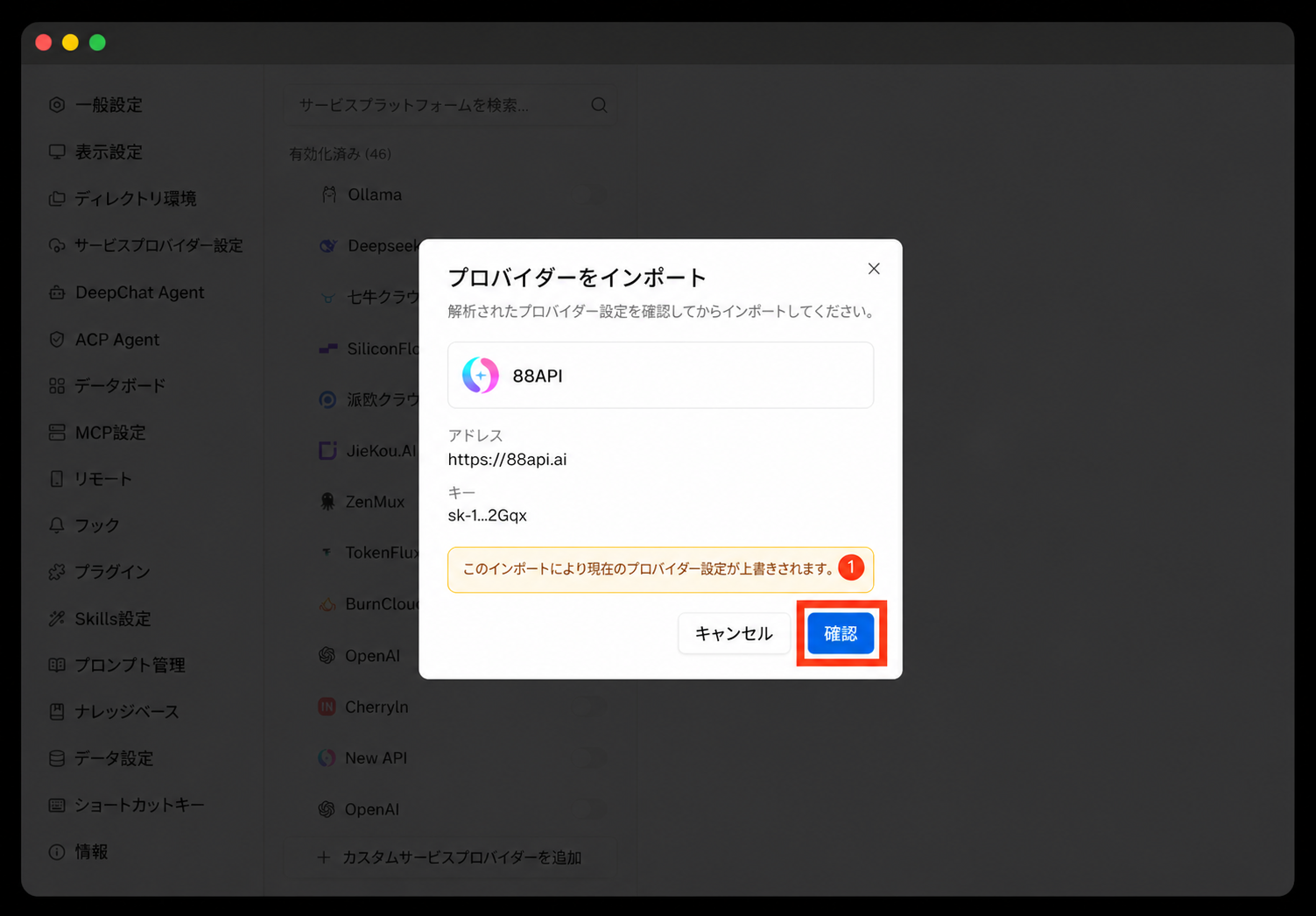Click the フック bell icon
Viewport: 1316px width, 916px height.
pyautogui.click(x=57, y=525)
